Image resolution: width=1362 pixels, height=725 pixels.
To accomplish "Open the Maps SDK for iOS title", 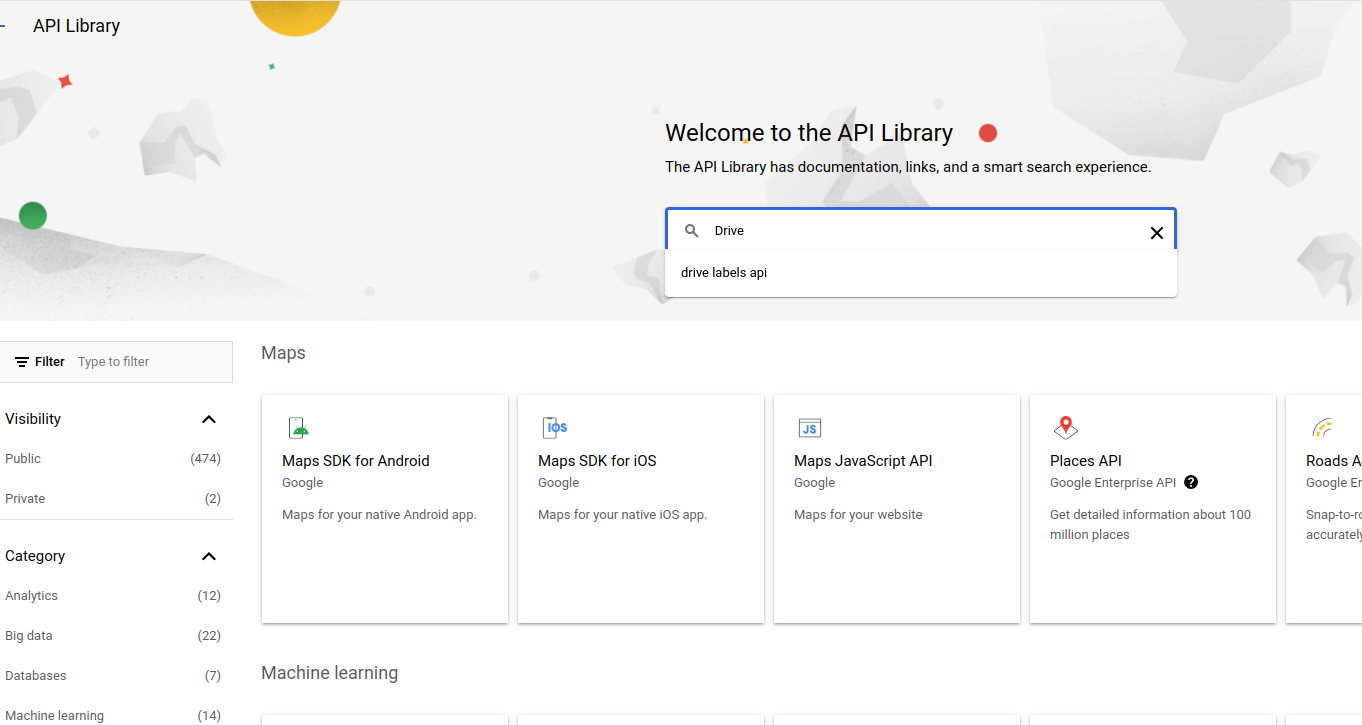I will pos(597,461).
